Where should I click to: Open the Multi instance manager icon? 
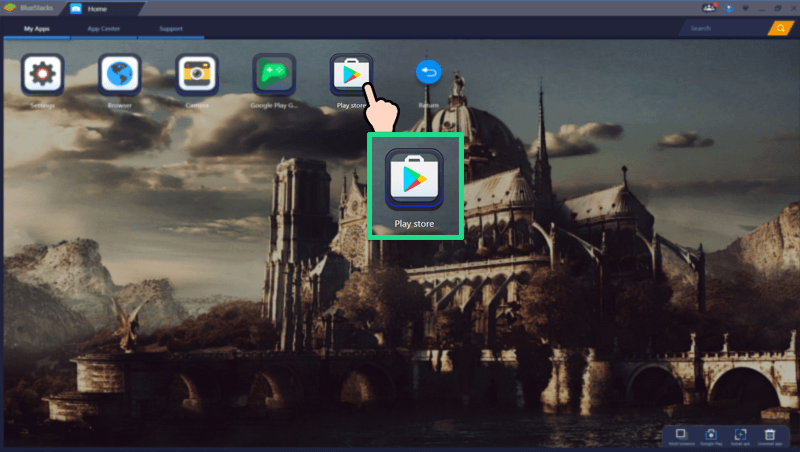(681, 435)
